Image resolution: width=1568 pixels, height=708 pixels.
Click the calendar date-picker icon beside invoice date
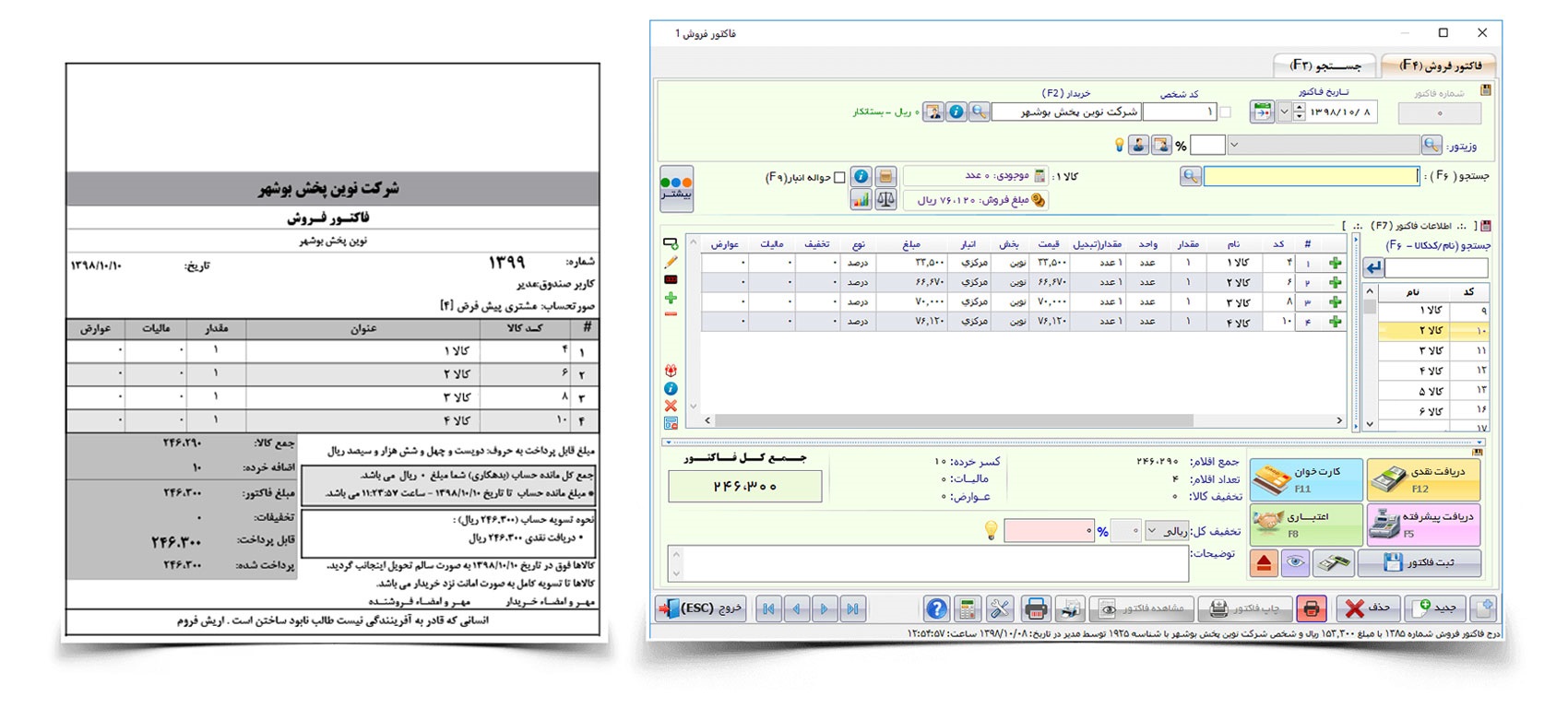click(1262, 112)
